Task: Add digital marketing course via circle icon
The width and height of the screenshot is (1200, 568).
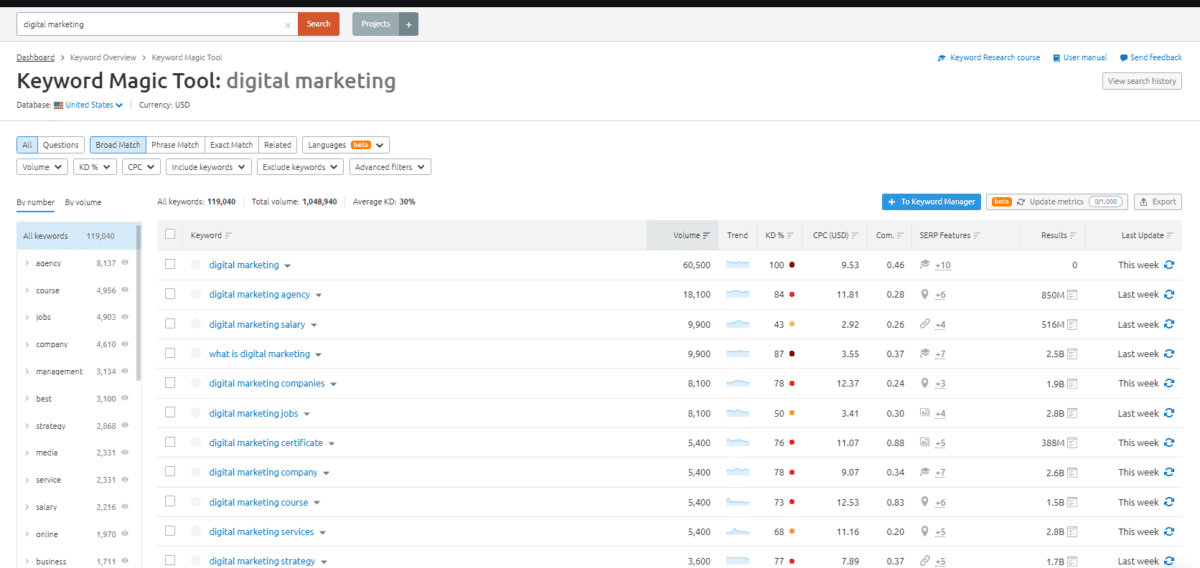Action: (x=196, y=502)
